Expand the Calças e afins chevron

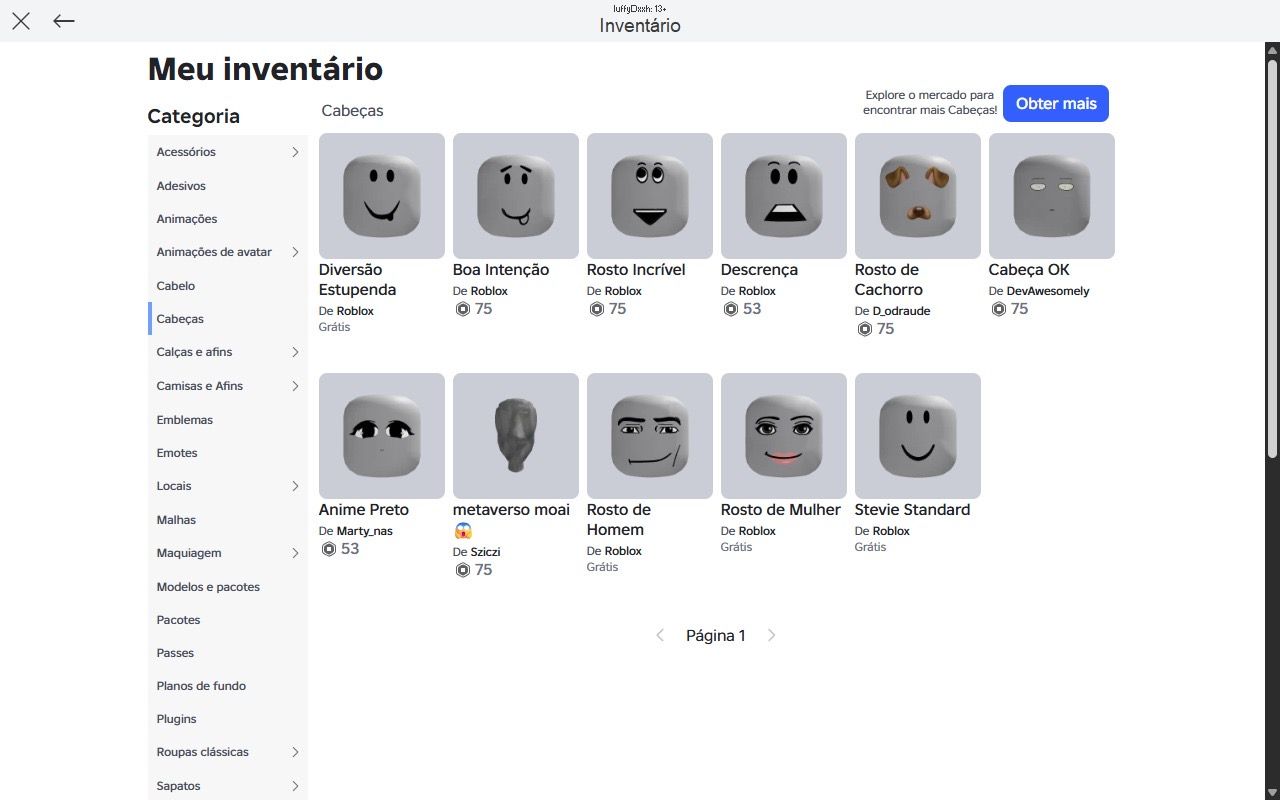[295, 352]
